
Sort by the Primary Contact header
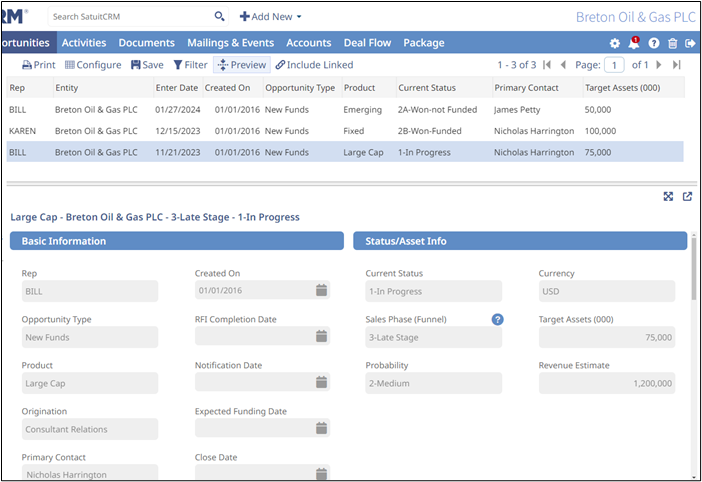(x=538, y=88)
